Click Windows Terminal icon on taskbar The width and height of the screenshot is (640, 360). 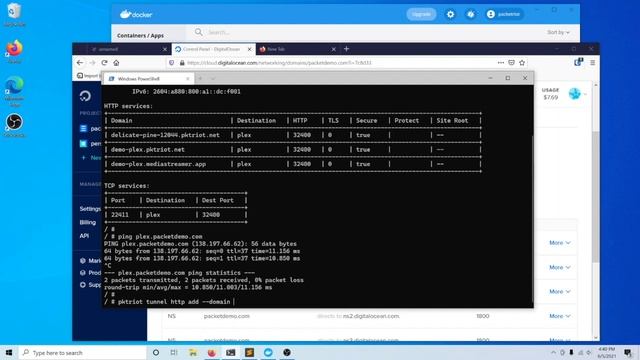coord(231,353)
